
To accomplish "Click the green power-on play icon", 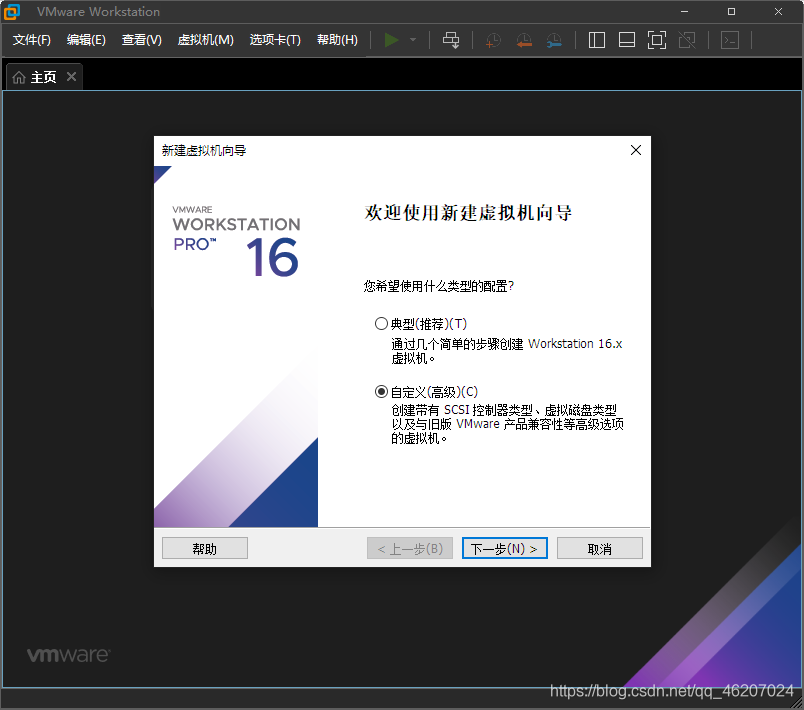I will click(391, 39).
